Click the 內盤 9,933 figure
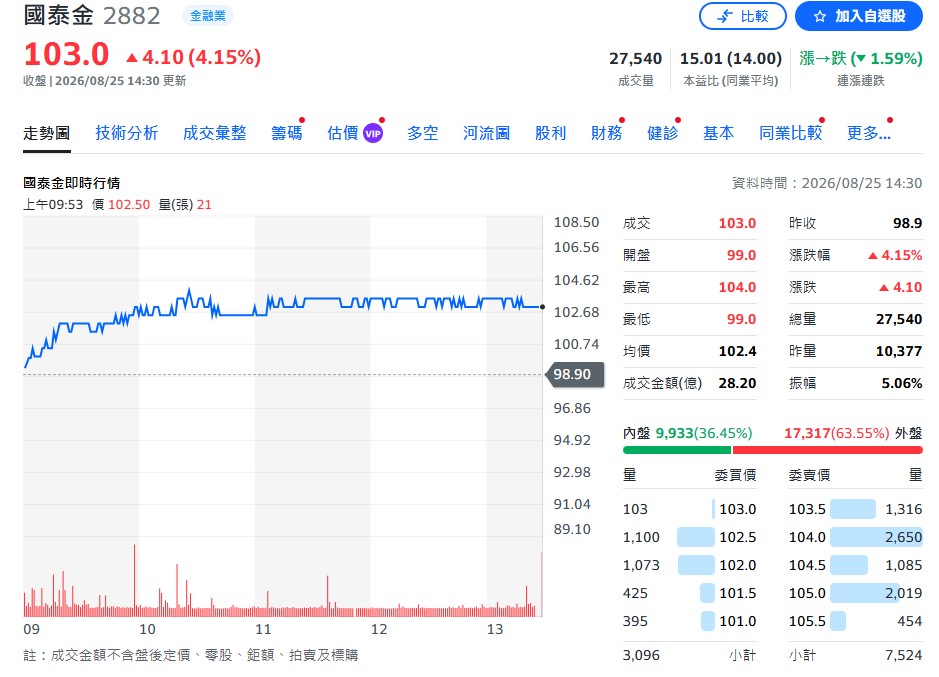Screen dimensions: 939x677 (x=674, y=433)
